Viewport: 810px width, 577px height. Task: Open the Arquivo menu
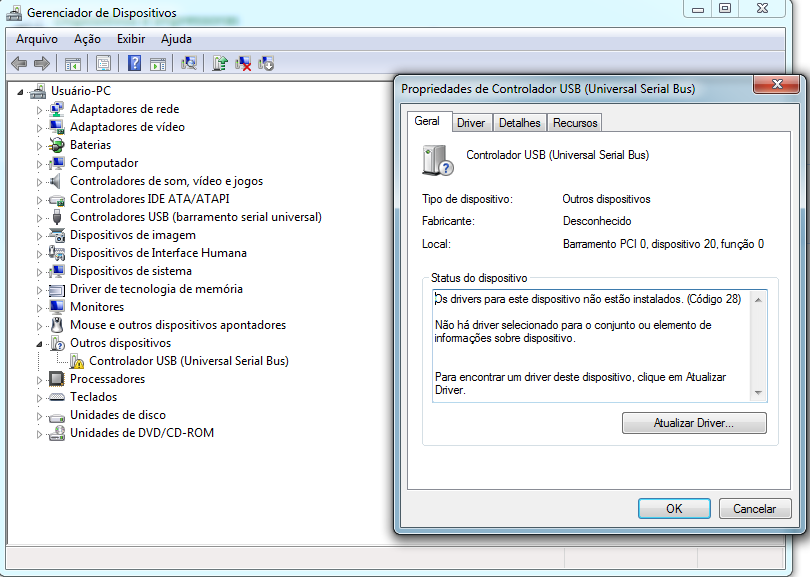click(x=37, y=39)
